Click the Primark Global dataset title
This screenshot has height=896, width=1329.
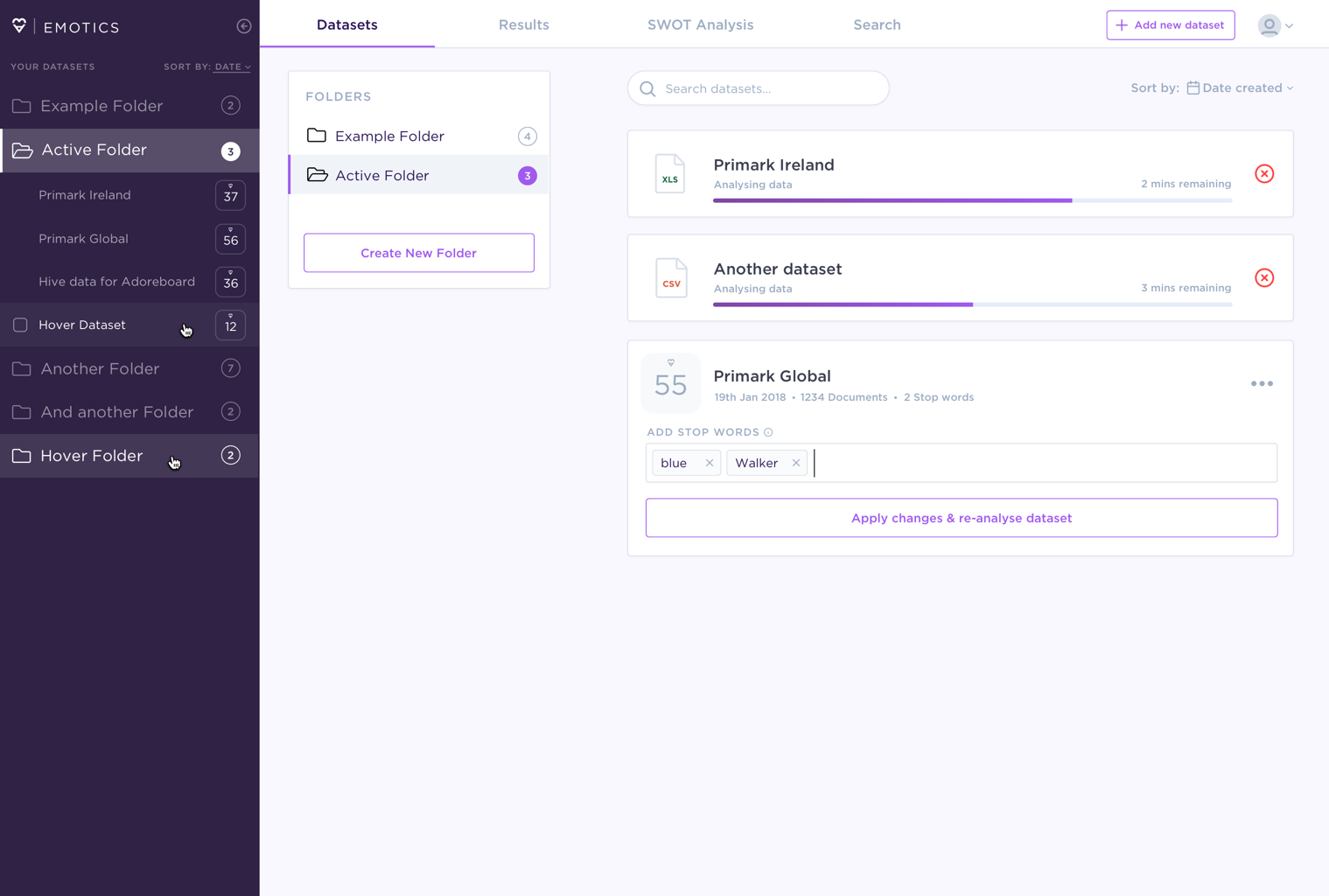(773, 376)
